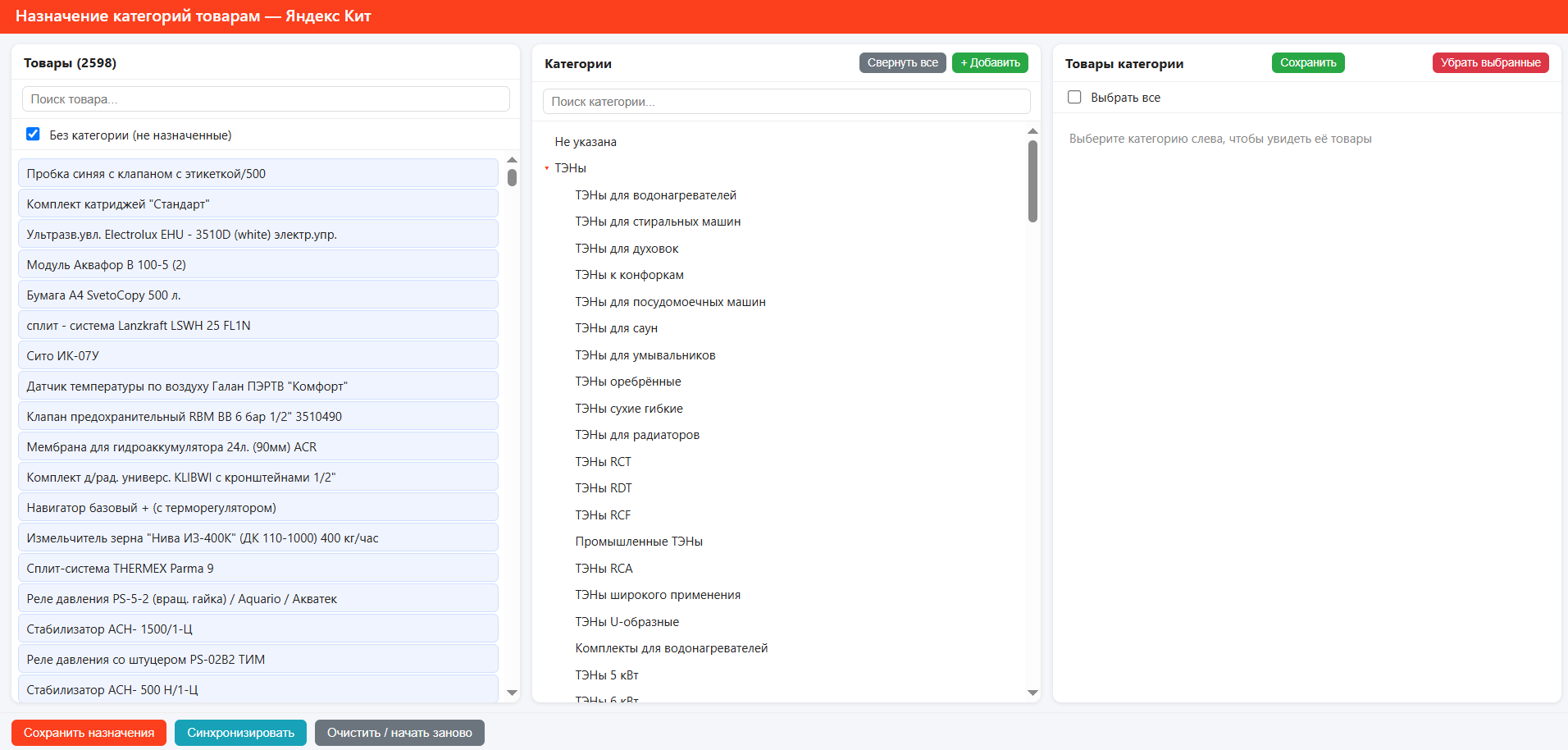Click 'Сохранить назначения' at the bottom
Screen dimensions: 1568x750
(x=89, y=733)
